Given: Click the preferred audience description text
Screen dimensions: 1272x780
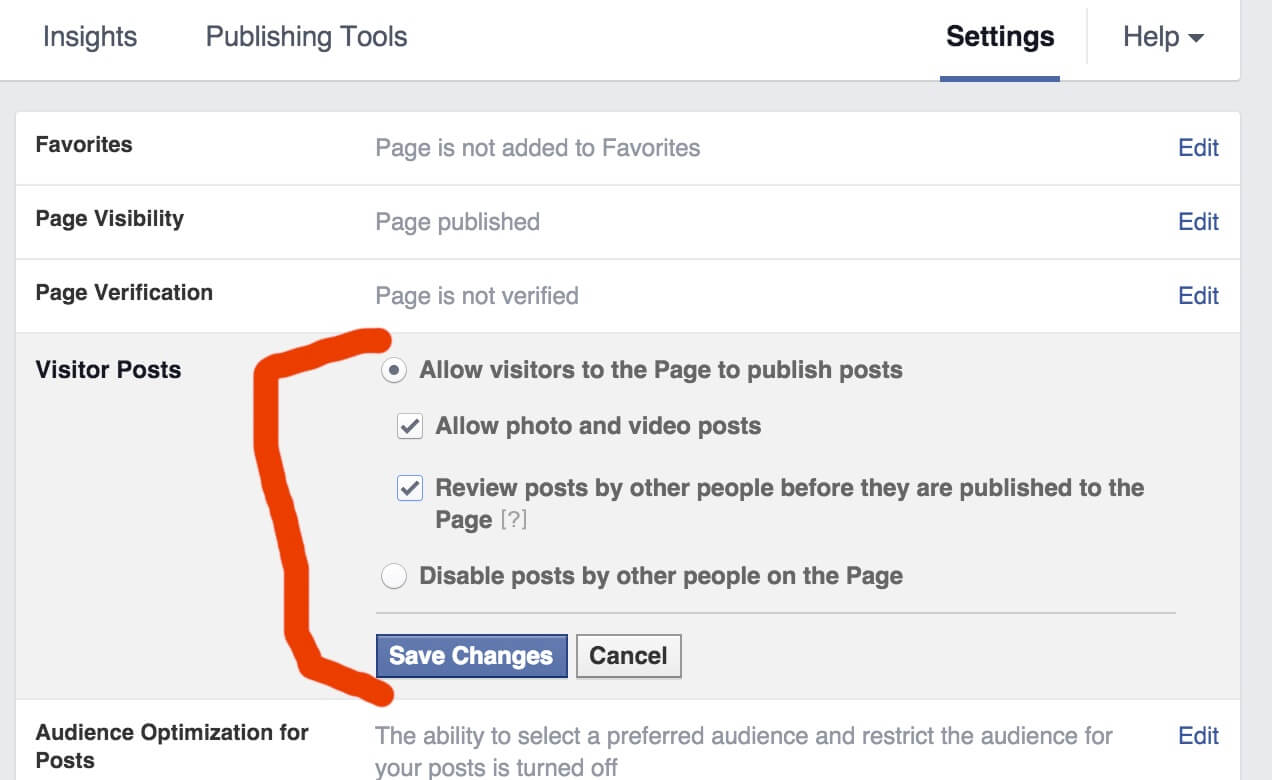Looking at the screenshot, I should click(744, 752).
